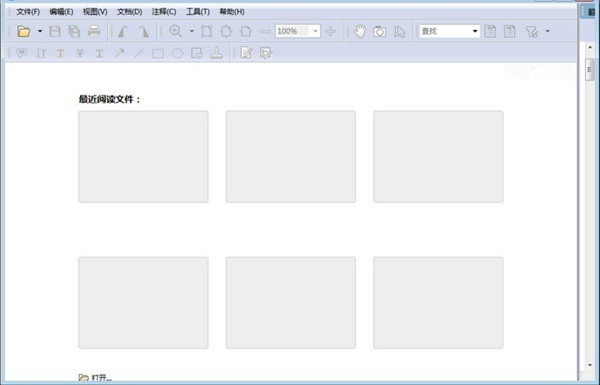600x385 pixels.
Task: Click the find previous page icon
Action: tap(490, 31)
